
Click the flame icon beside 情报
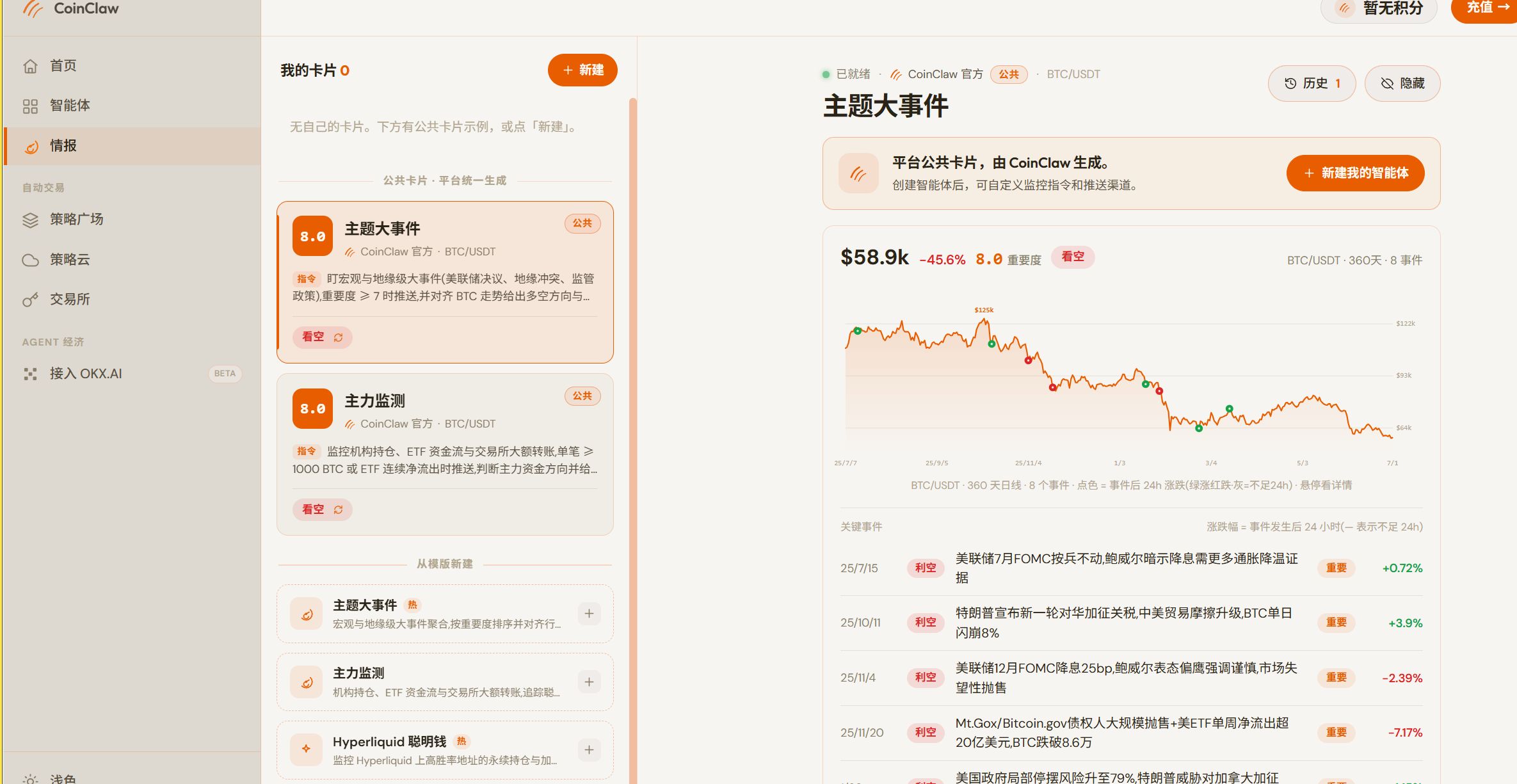(31, 147)
